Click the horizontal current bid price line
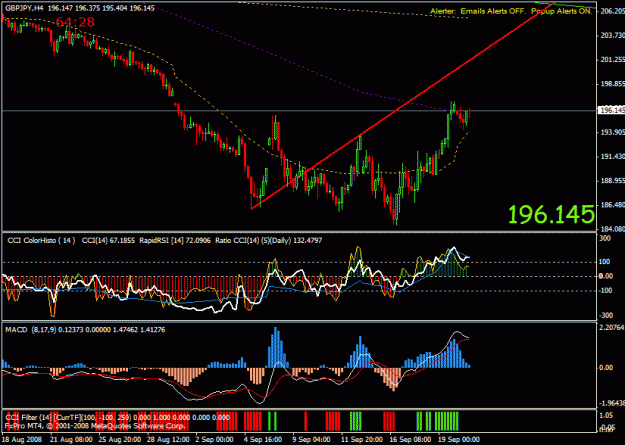625x445 pixels. click(298, 110)
